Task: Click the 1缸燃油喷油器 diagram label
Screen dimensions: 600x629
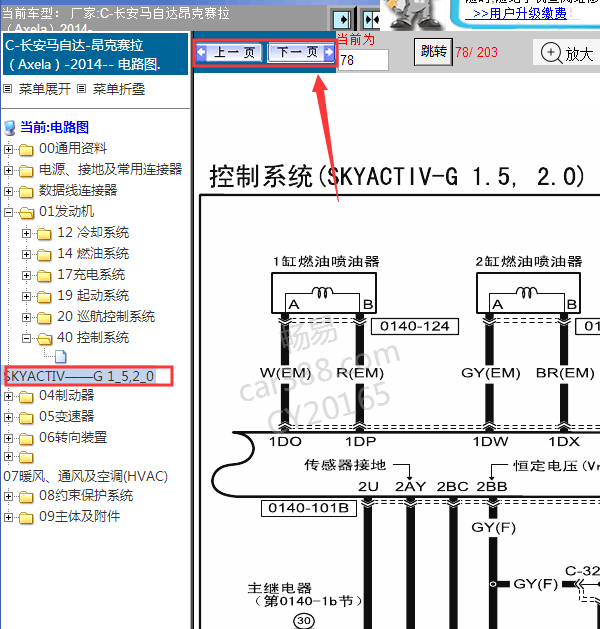Action: (326, 262)
